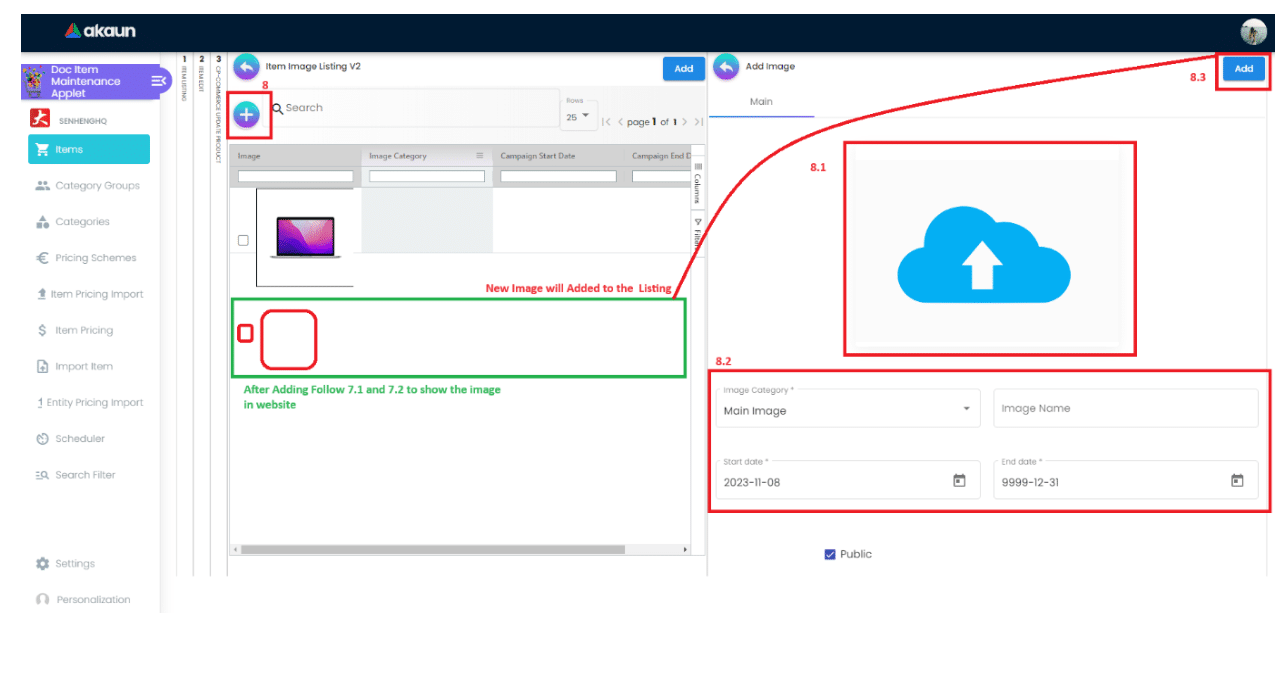Click the Scheduler clock icon
The height and width of the screenshot is (696, 1286).
pos(42,439)
